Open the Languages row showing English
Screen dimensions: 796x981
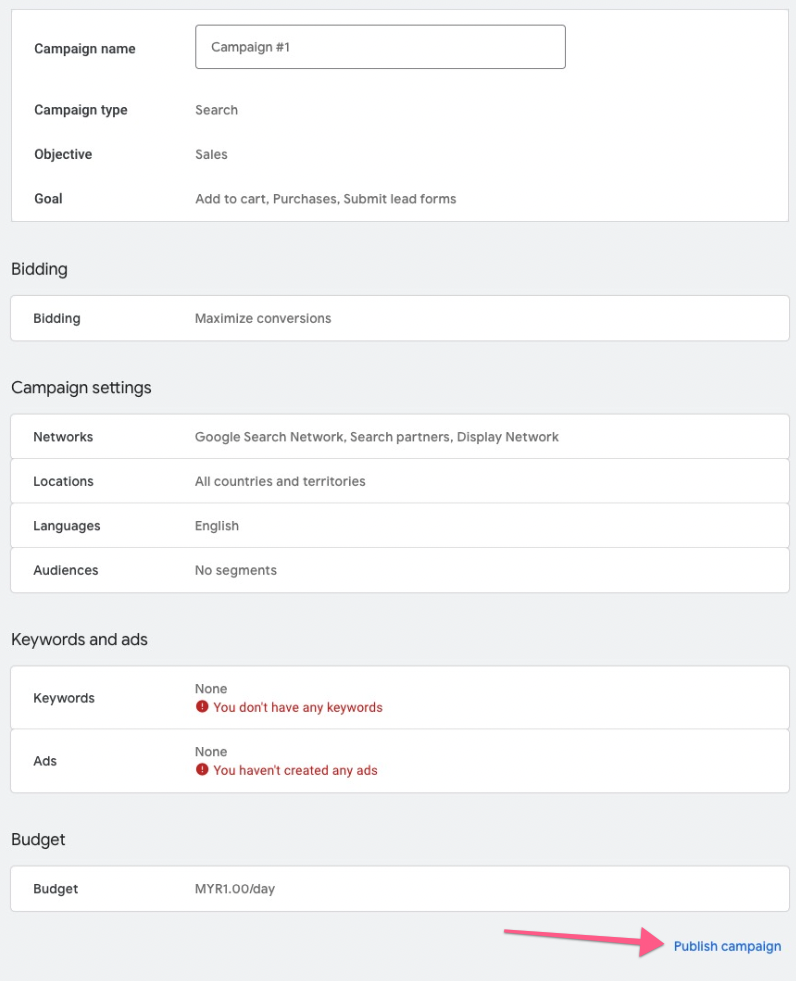point(400,526)
